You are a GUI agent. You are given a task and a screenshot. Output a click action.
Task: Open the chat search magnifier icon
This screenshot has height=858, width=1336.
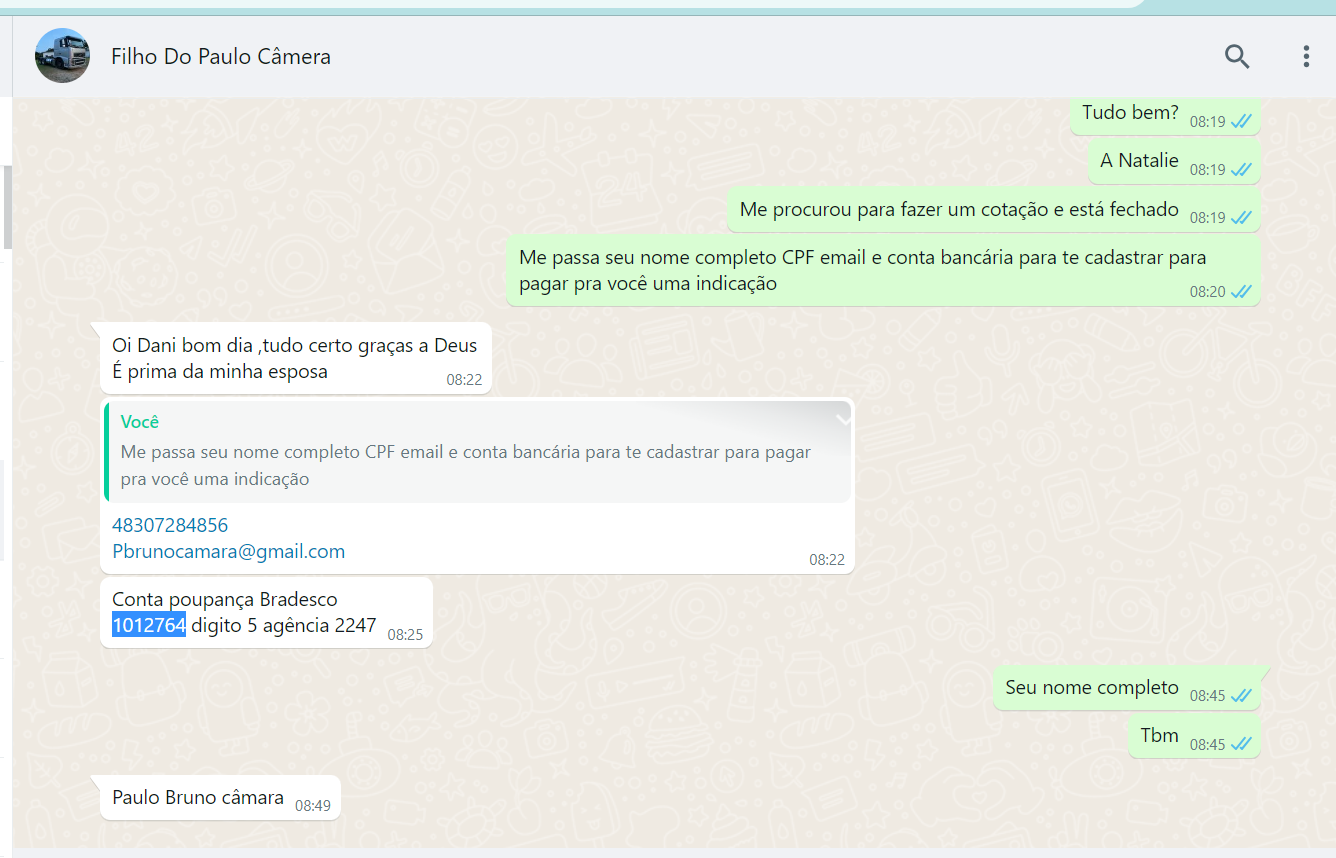[x=1237, y=57]
